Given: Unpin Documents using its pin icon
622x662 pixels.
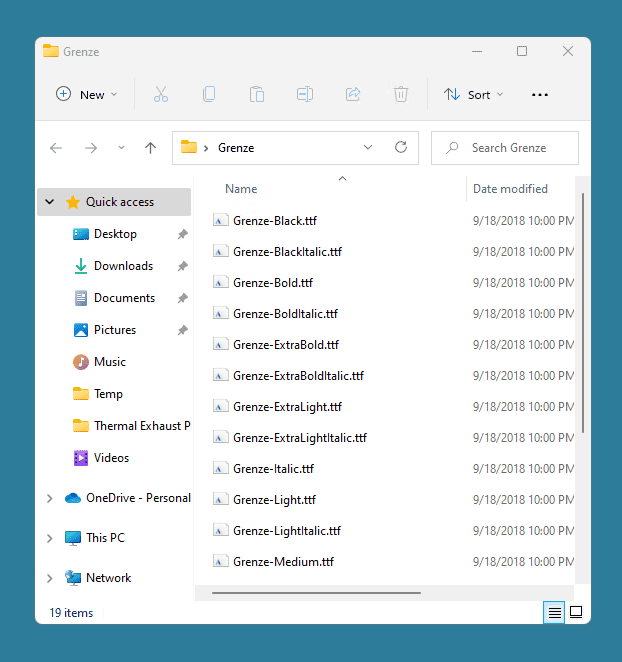Looking at the screenshot, I should point(182,298).
